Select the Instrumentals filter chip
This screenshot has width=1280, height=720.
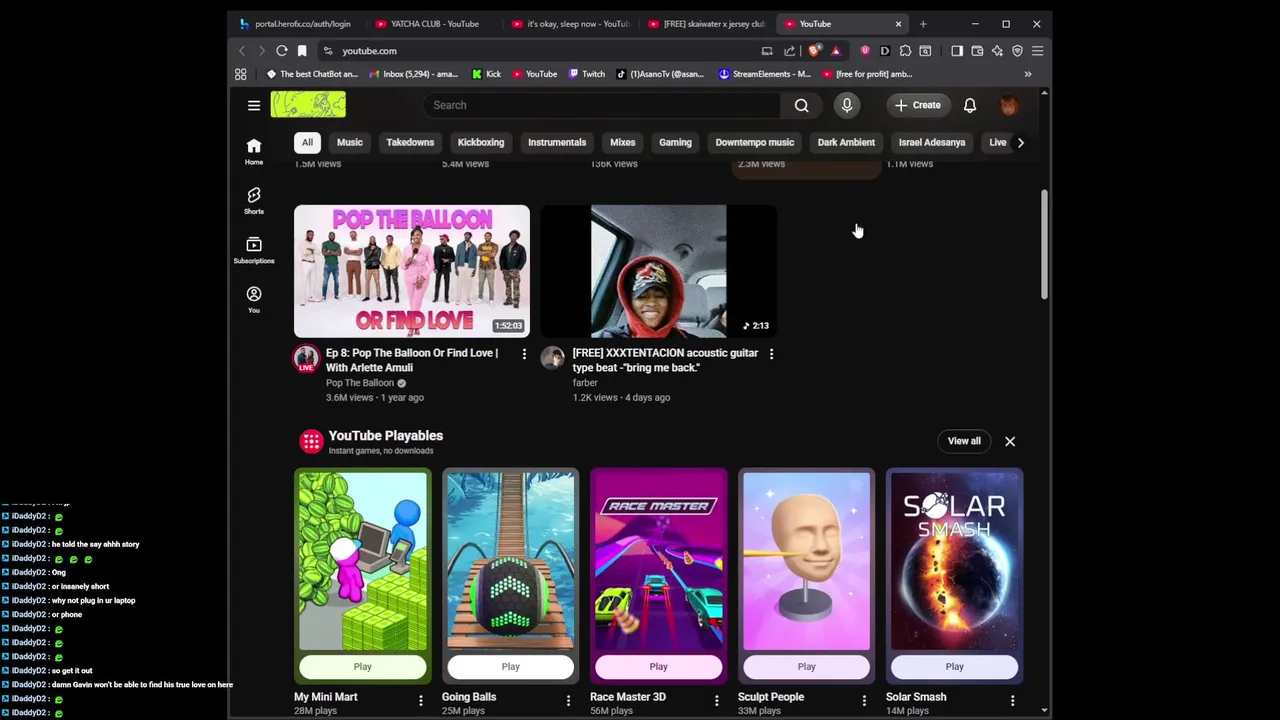click(557, 142)
